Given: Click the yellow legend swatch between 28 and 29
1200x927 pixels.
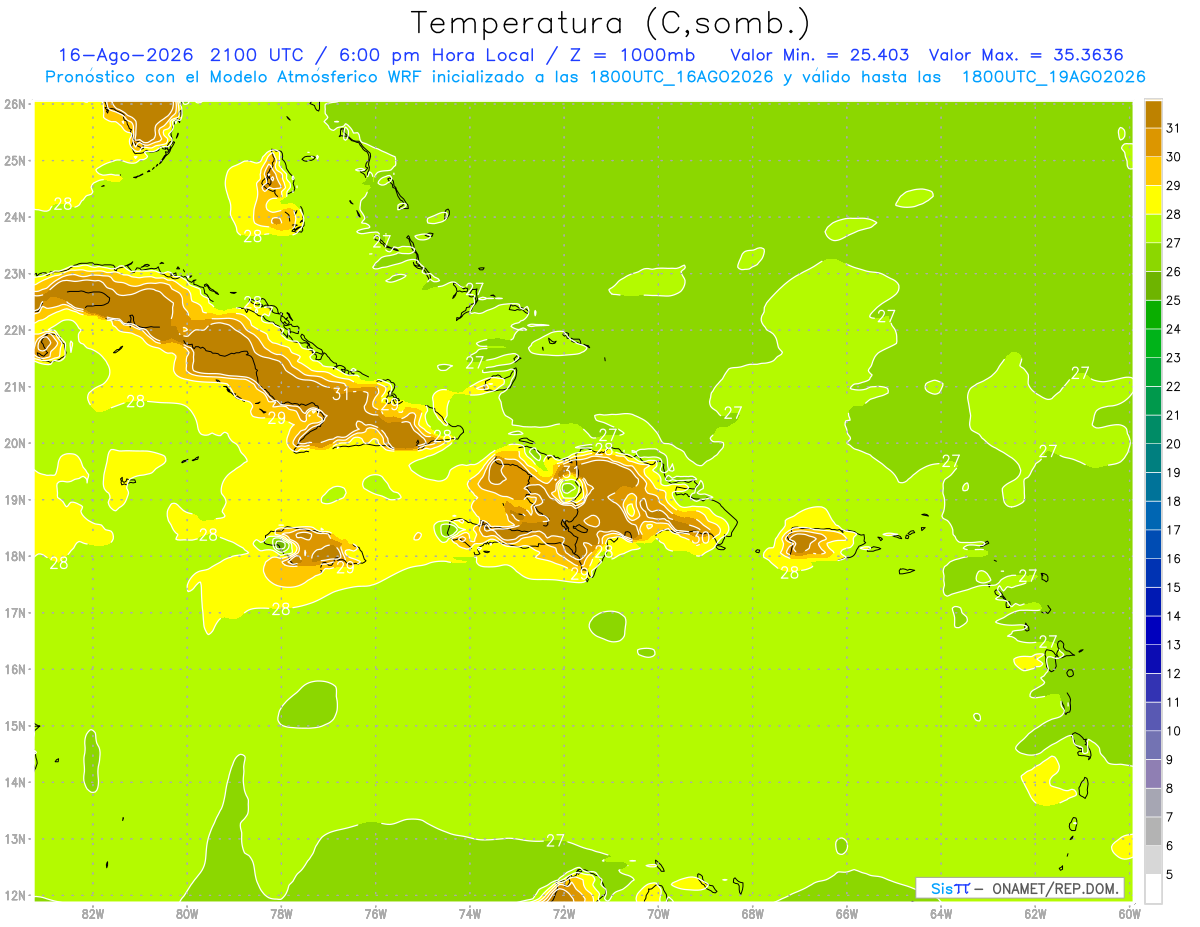Looking at the screenshot, I should (x=1153, y=201).
